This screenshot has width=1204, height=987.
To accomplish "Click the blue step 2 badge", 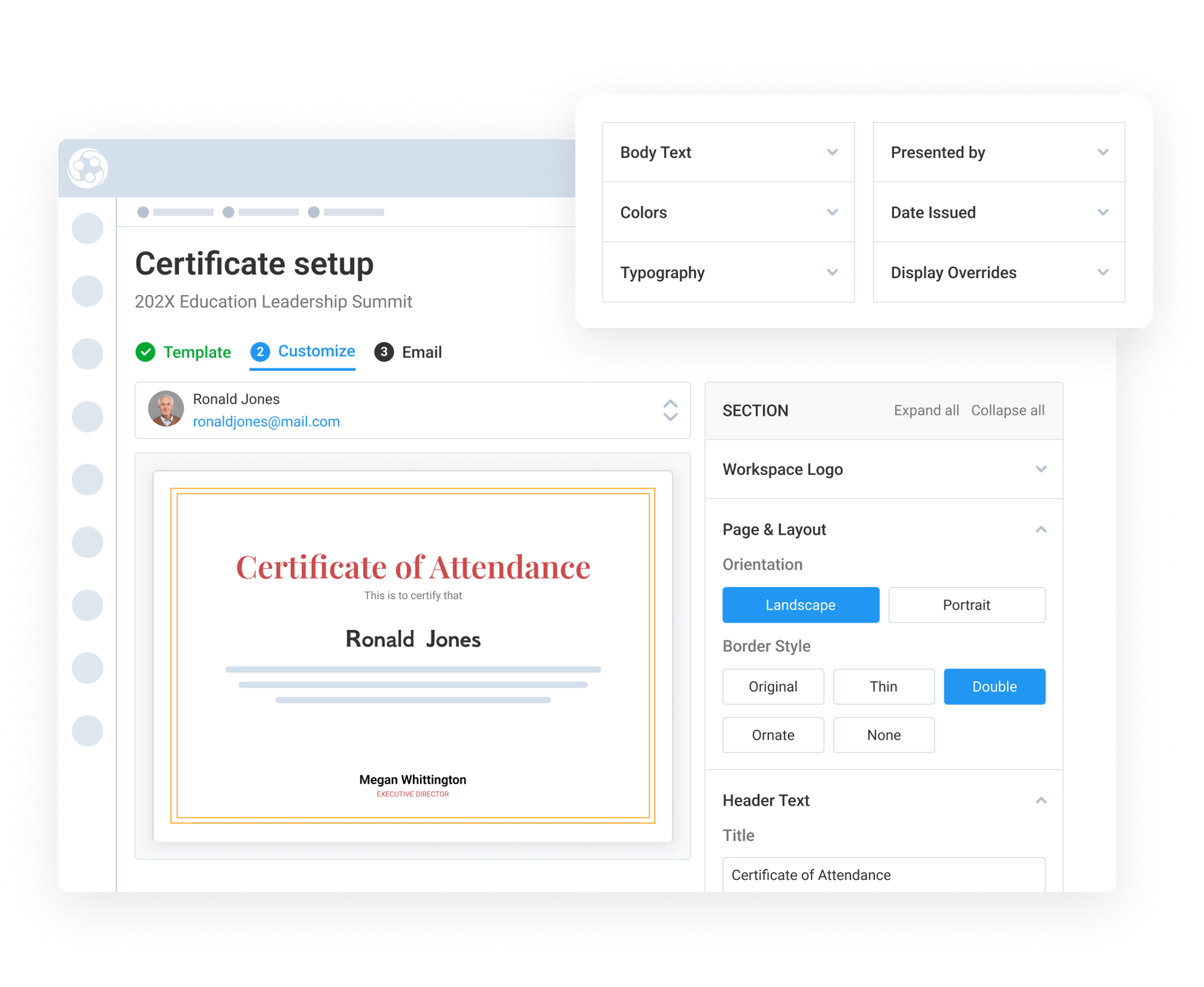I will [x=260, y=351].
